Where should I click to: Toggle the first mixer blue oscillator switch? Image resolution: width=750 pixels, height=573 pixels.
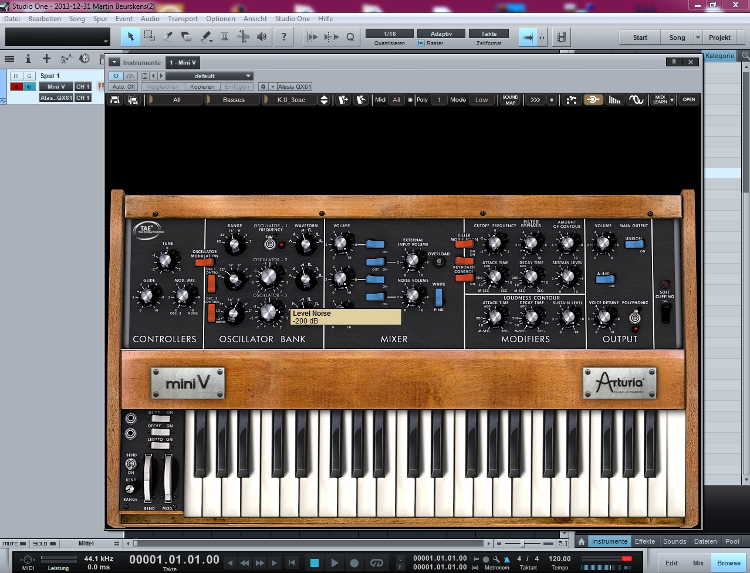[375, 244]
